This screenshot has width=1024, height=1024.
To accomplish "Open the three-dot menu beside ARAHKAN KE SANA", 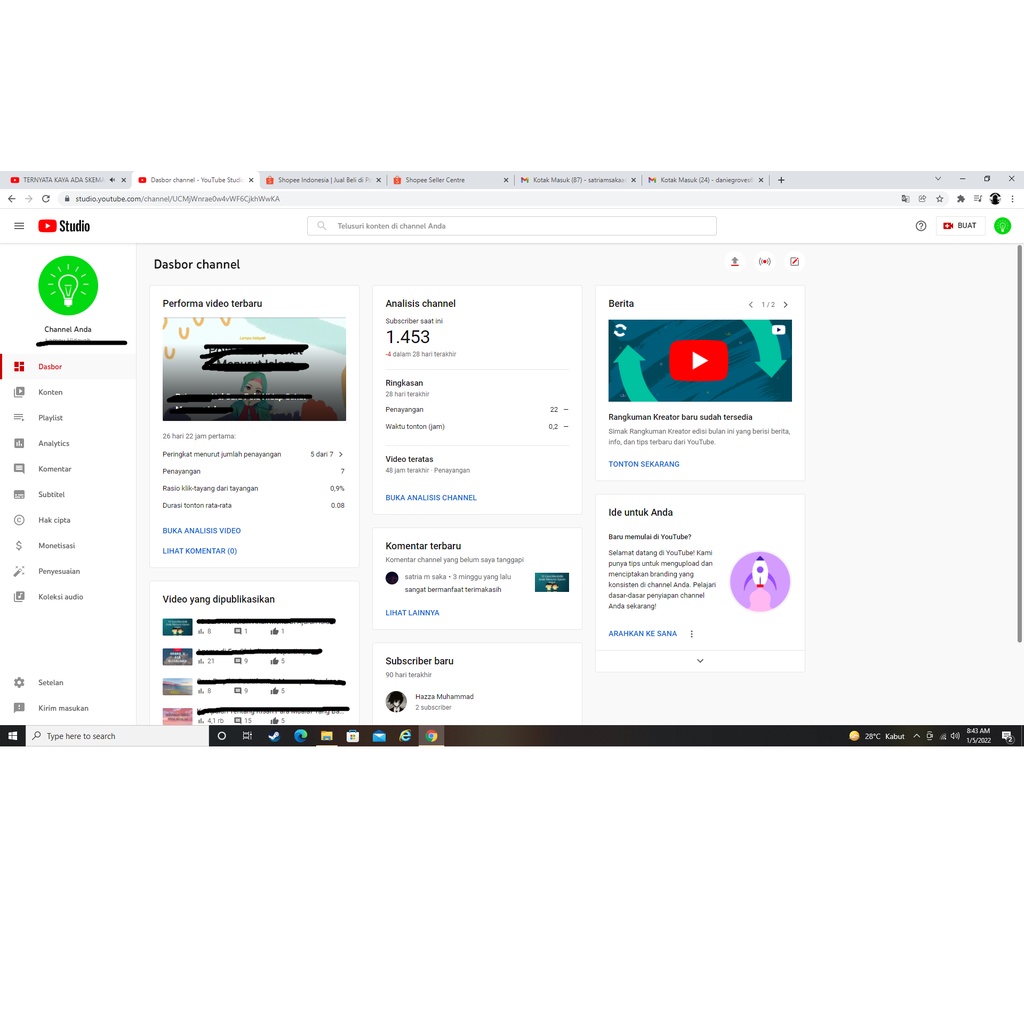I will (691, 633).
